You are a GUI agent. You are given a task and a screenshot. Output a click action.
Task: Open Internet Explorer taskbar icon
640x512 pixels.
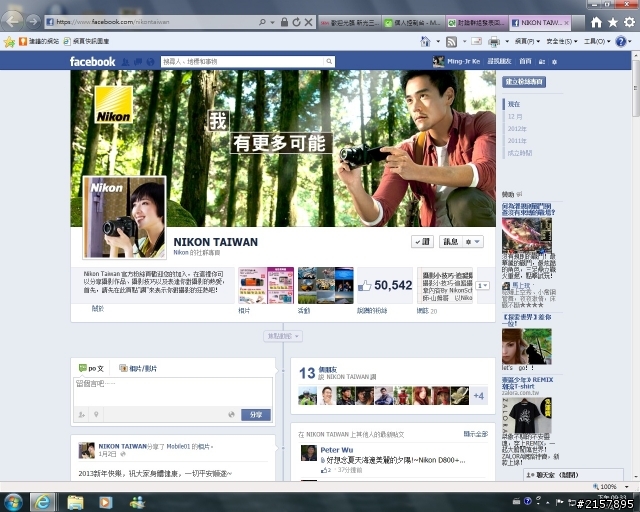(42, 502)
